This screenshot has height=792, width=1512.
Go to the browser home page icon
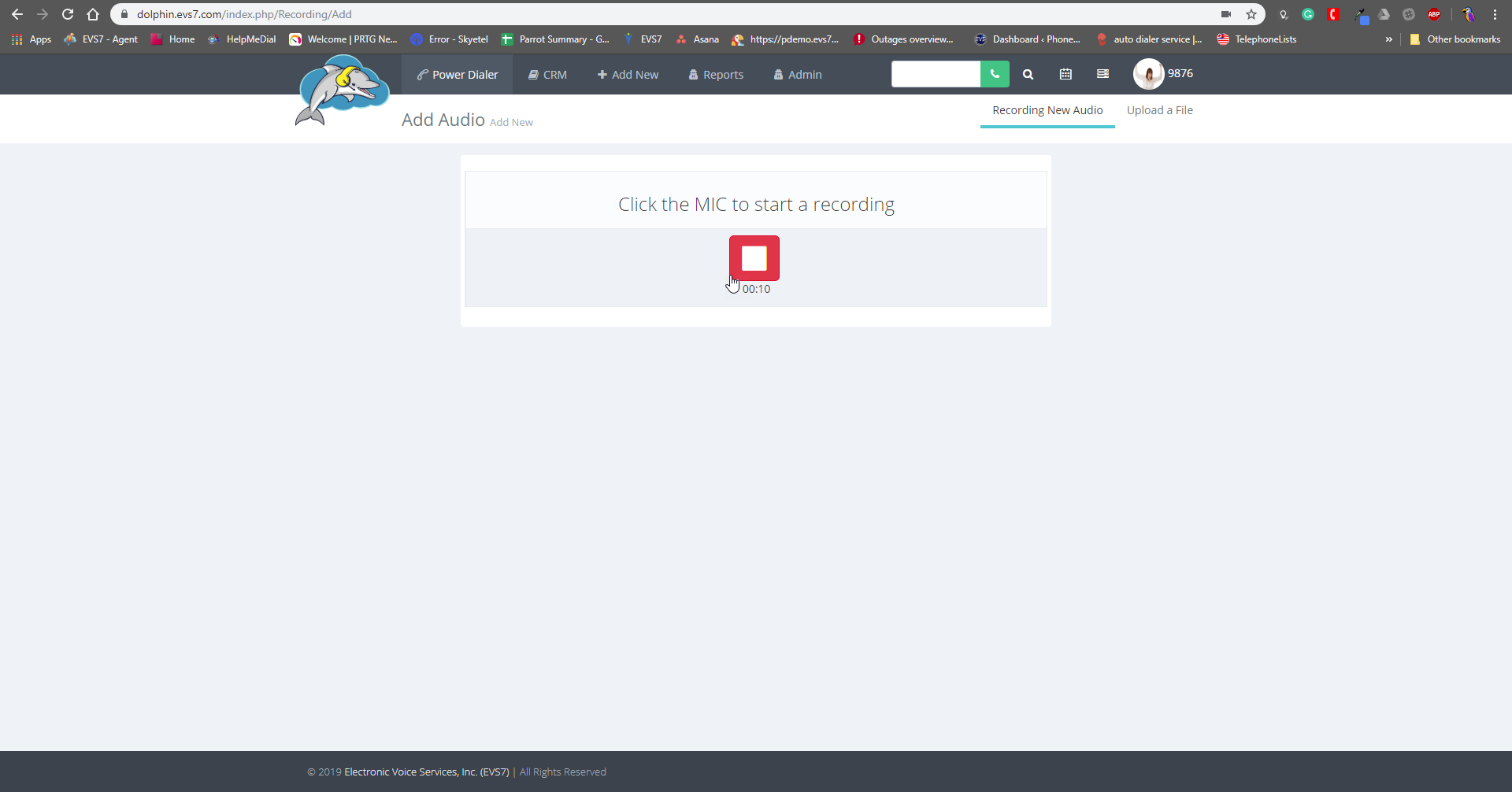93,14
